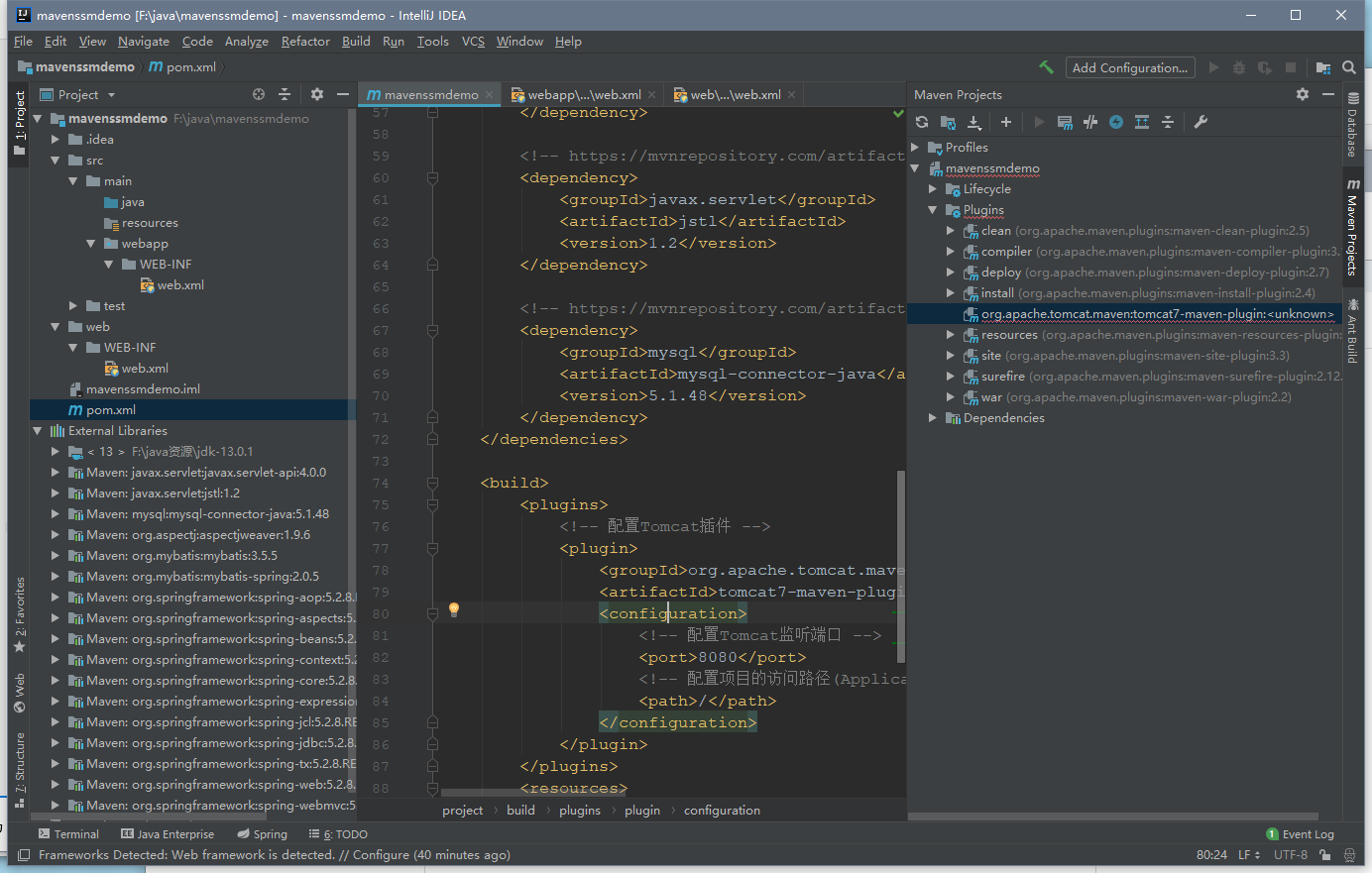
Task: Close the webapp\...\web.xml tab
Action: click(651, 95)
